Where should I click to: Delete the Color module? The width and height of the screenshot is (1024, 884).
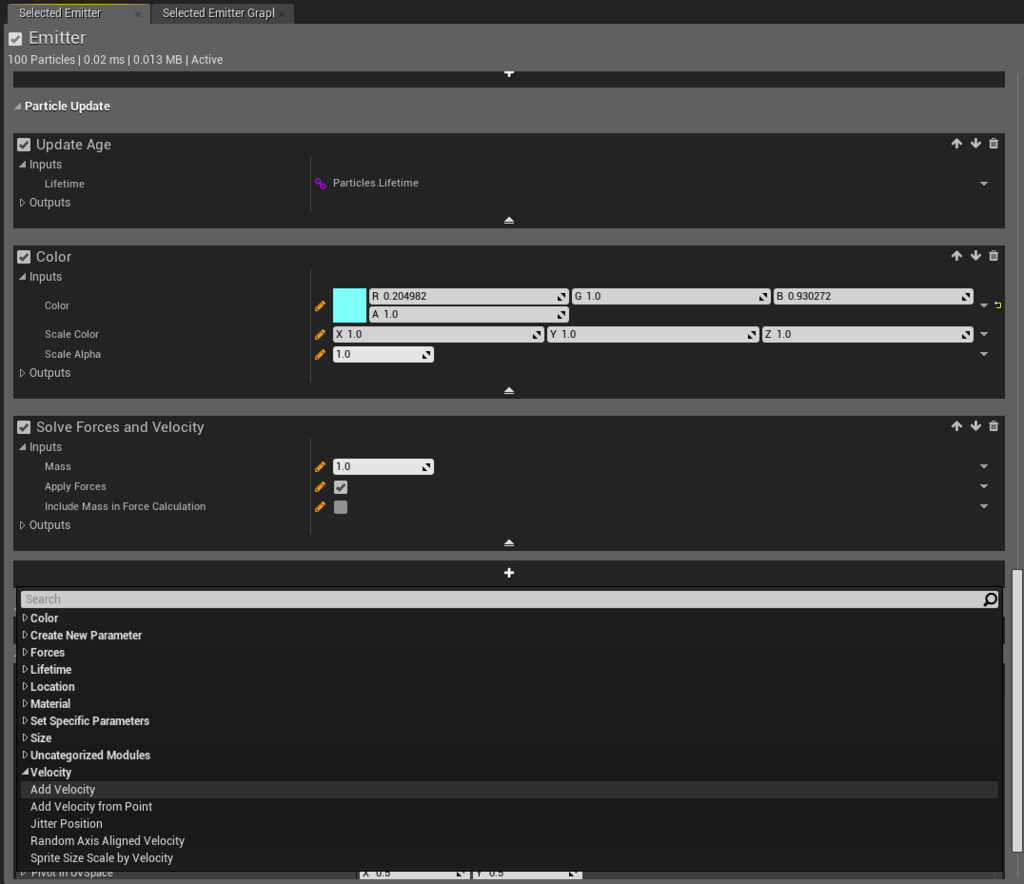coord(993,256)
